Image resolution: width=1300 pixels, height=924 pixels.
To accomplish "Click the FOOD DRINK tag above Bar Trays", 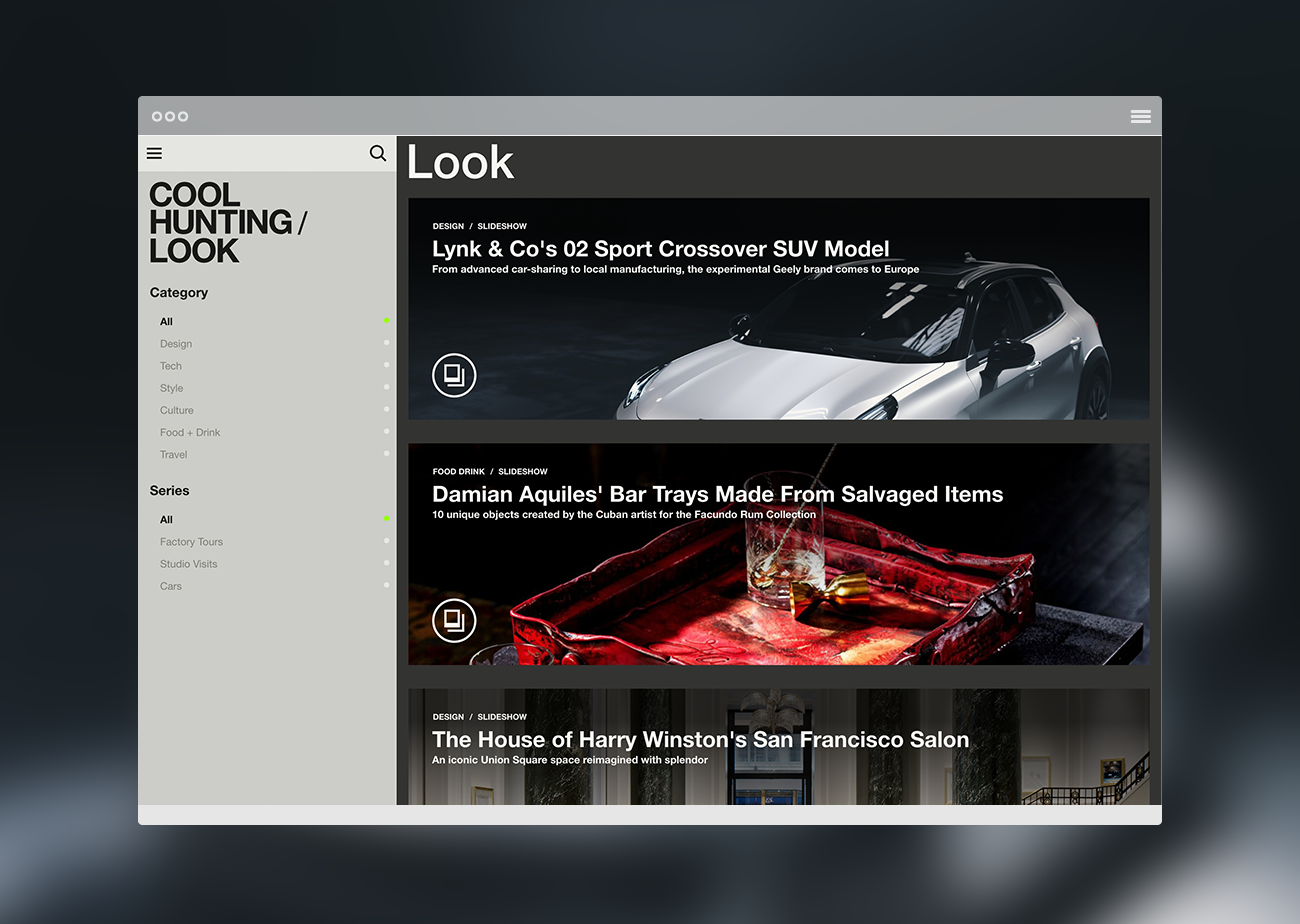I will tap(458, 471).
